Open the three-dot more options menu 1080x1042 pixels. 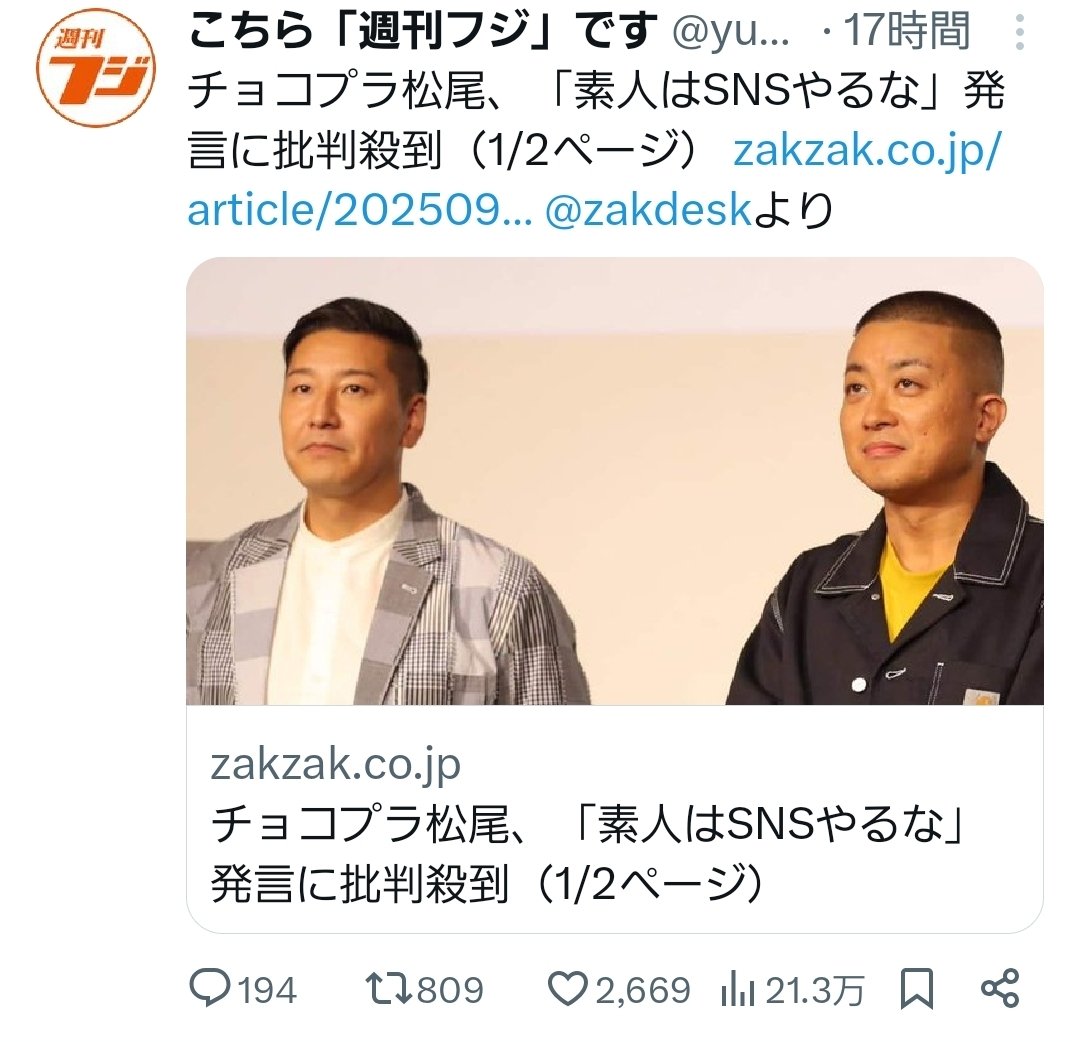pyautogui.click(x=1020, y=32)
